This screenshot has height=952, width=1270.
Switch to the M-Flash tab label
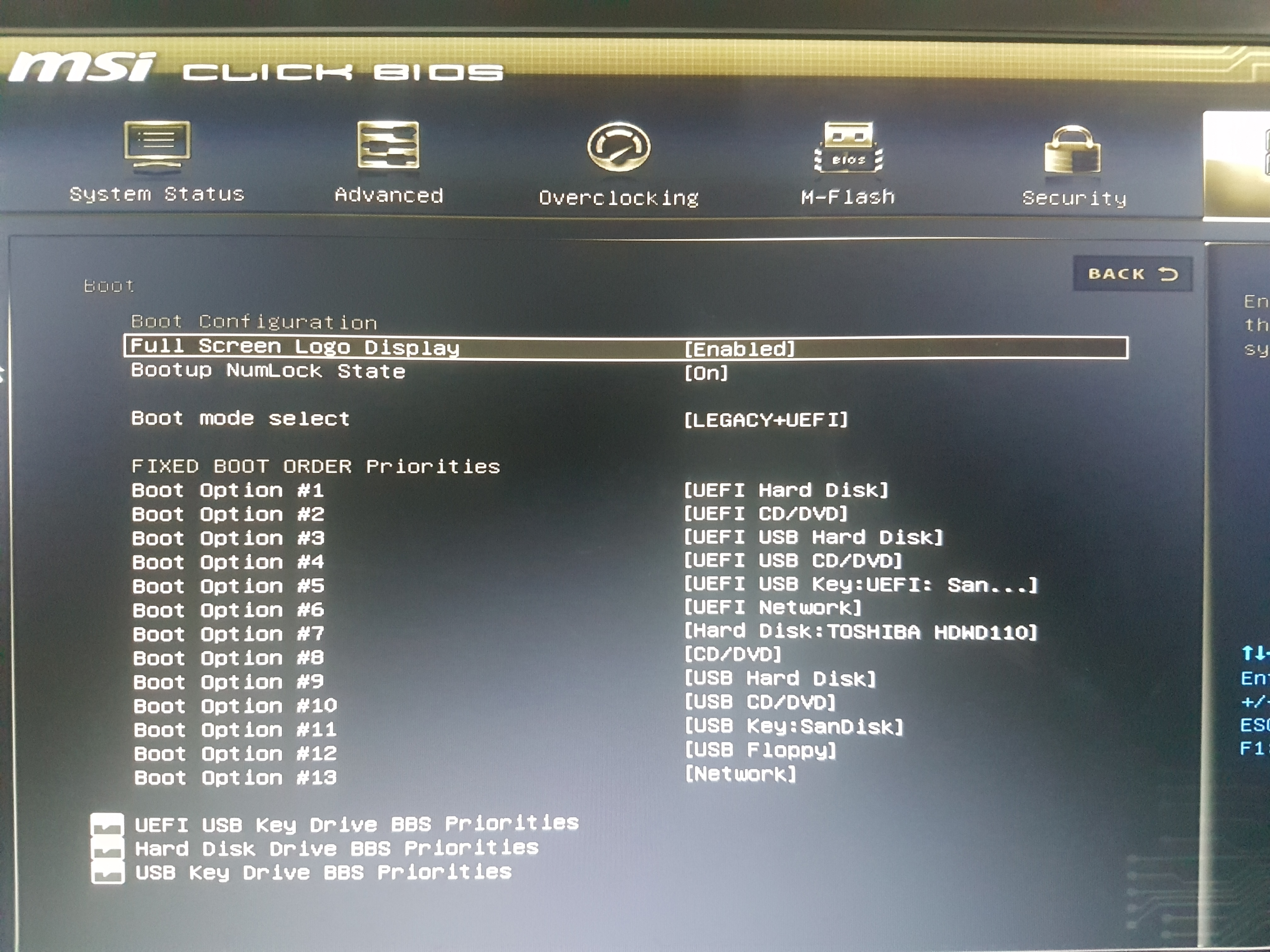pyautogui.click(x=848, y=197)
